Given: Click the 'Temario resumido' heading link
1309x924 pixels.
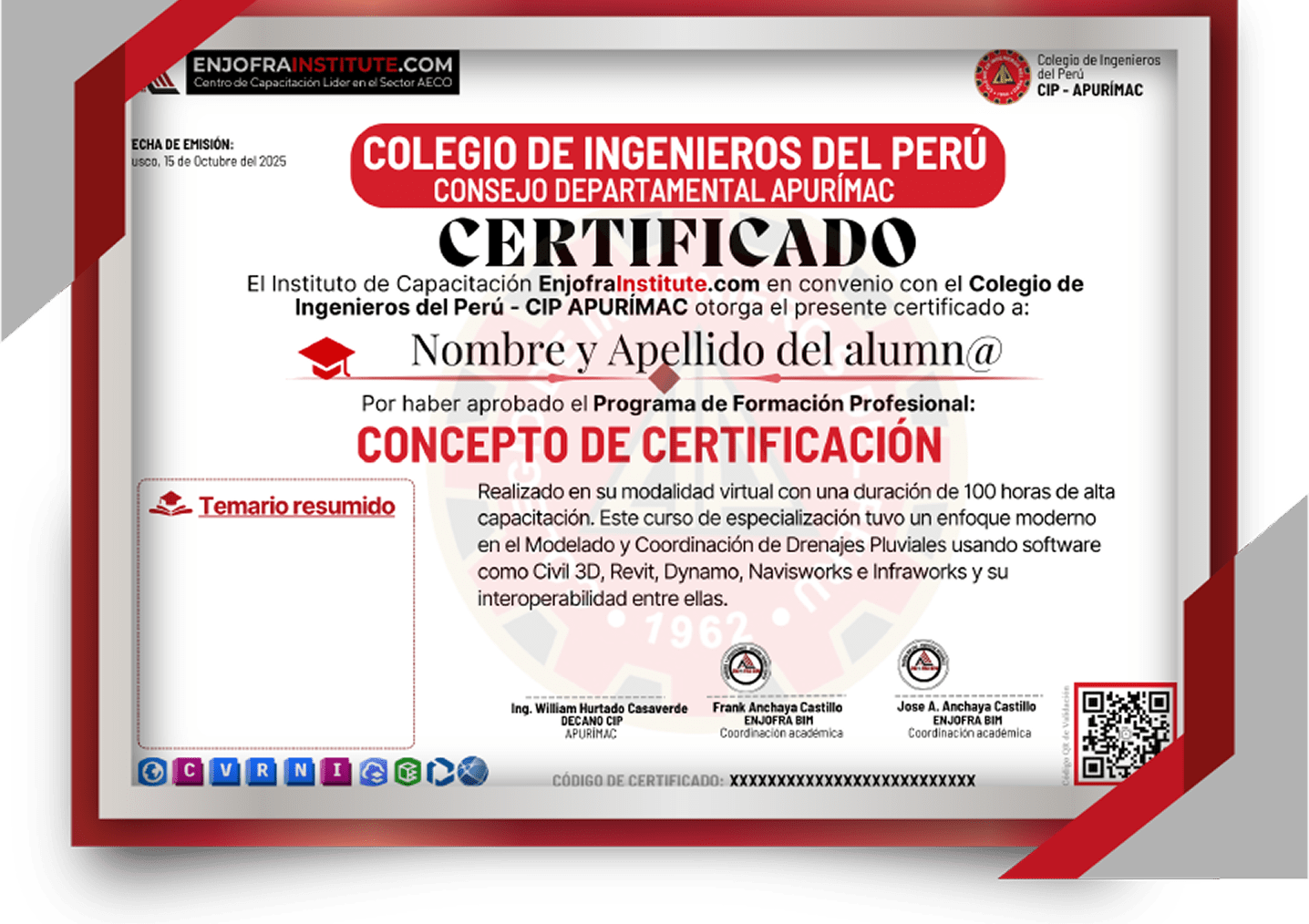Looking at the screenshot, I should (x=296, y=506).
